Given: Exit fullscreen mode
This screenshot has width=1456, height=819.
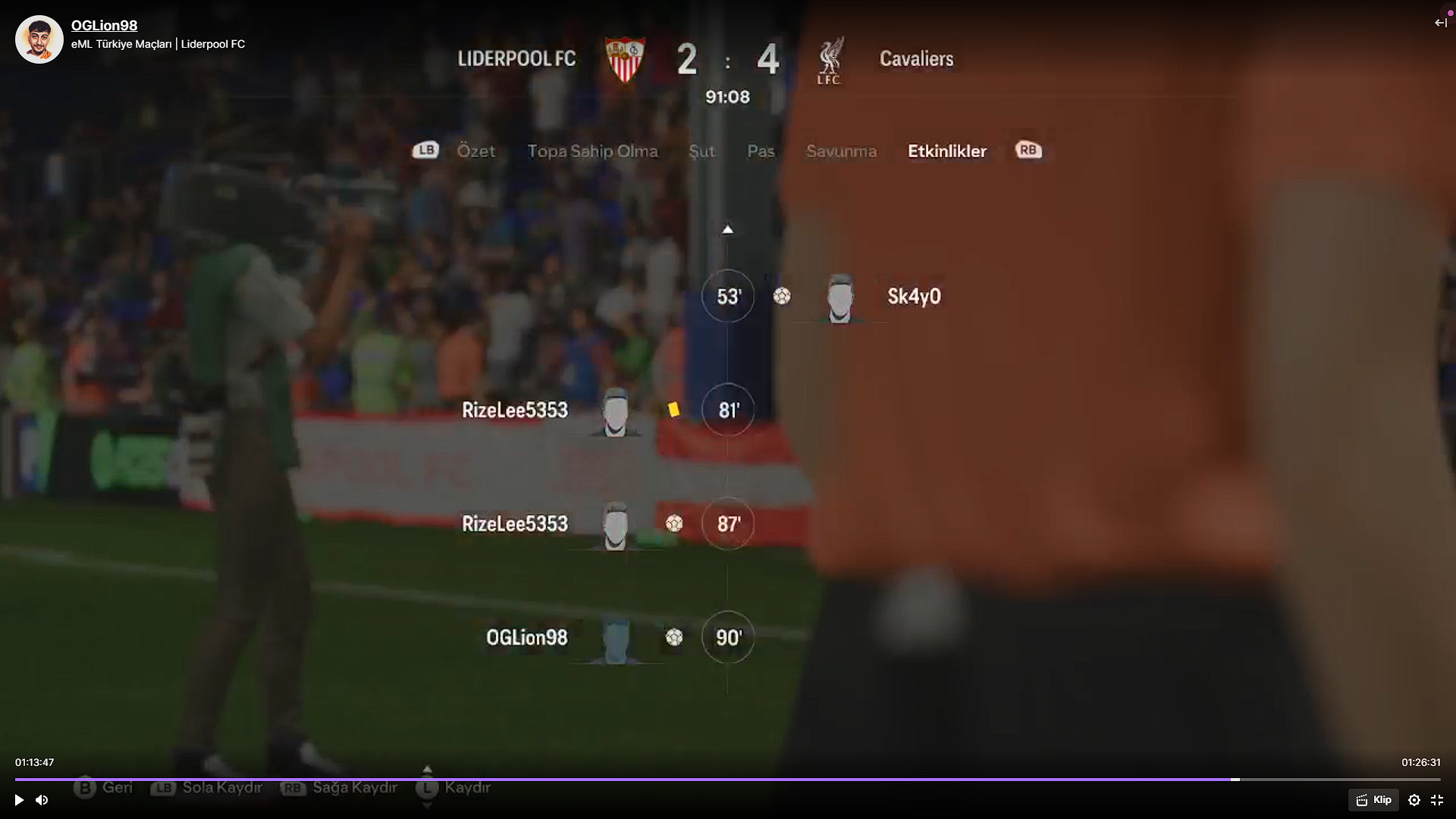Looking at the screenshot, I should pos(1437,800).
